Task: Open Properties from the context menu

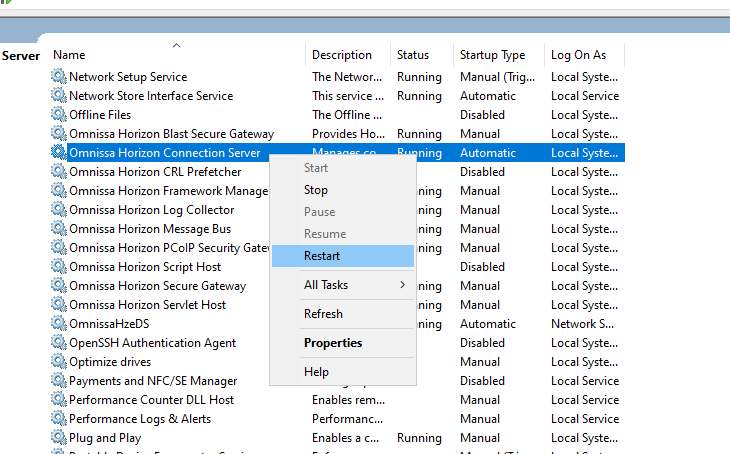Action: pyautogui.click(x=343, y=343)
